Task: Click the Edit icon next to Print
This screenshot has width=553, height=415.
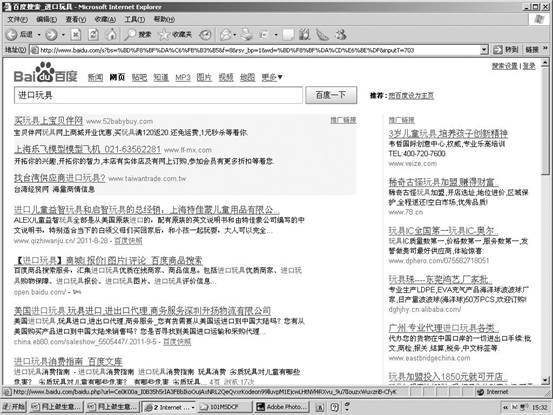Action: [264, 35]
